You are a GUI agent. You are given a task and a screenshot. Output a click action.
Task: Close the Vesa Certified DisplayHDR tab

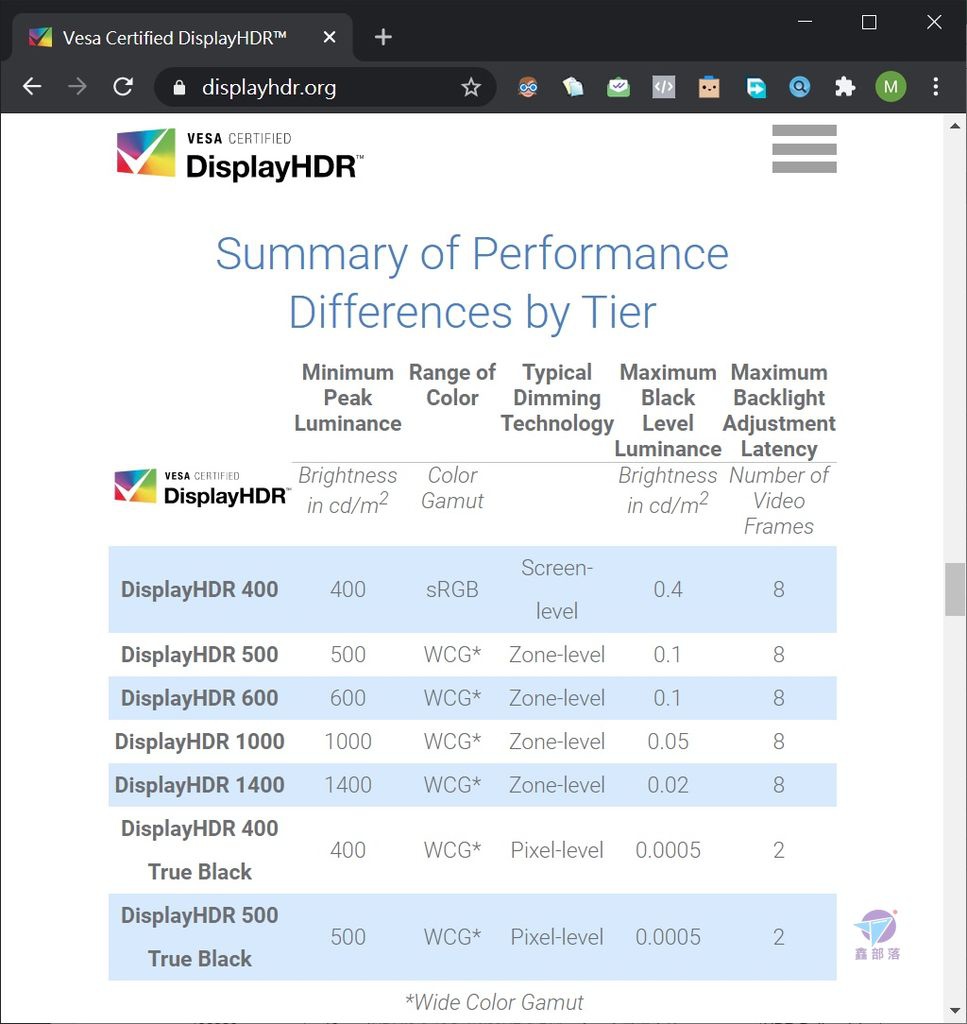tap(330, 37)
